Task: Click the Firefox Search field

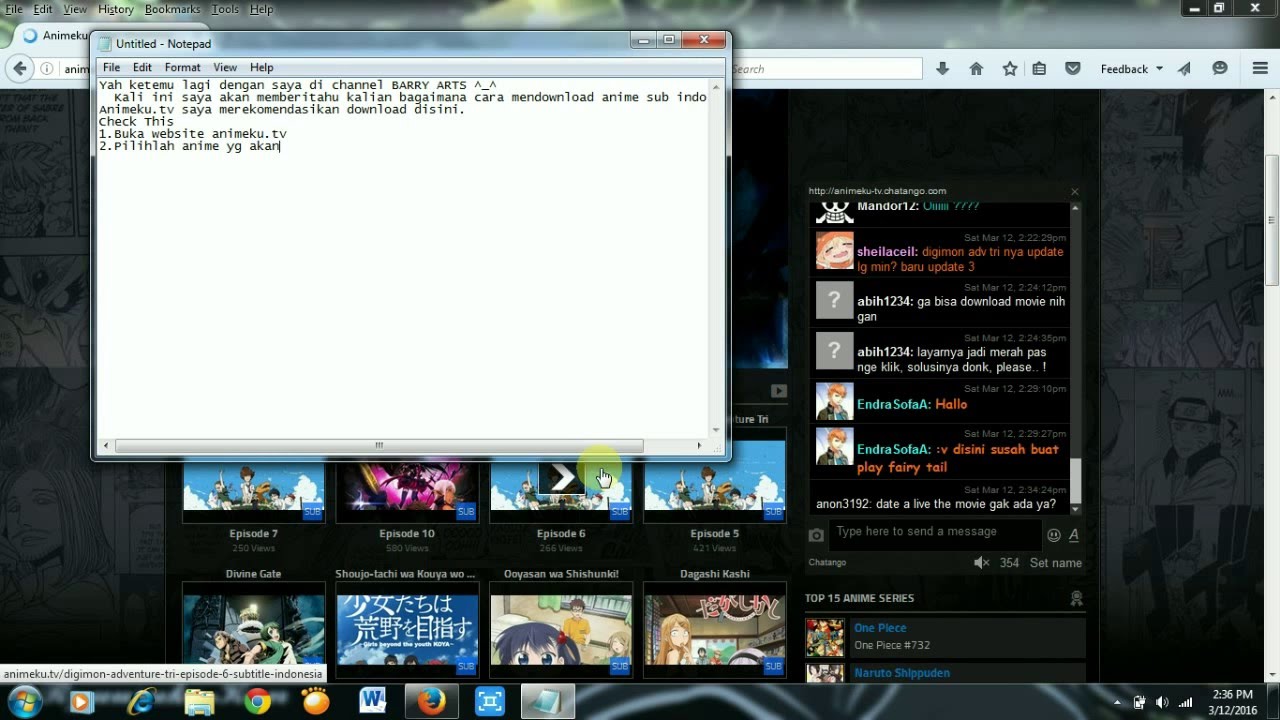Action: click(x=826, y=69)
